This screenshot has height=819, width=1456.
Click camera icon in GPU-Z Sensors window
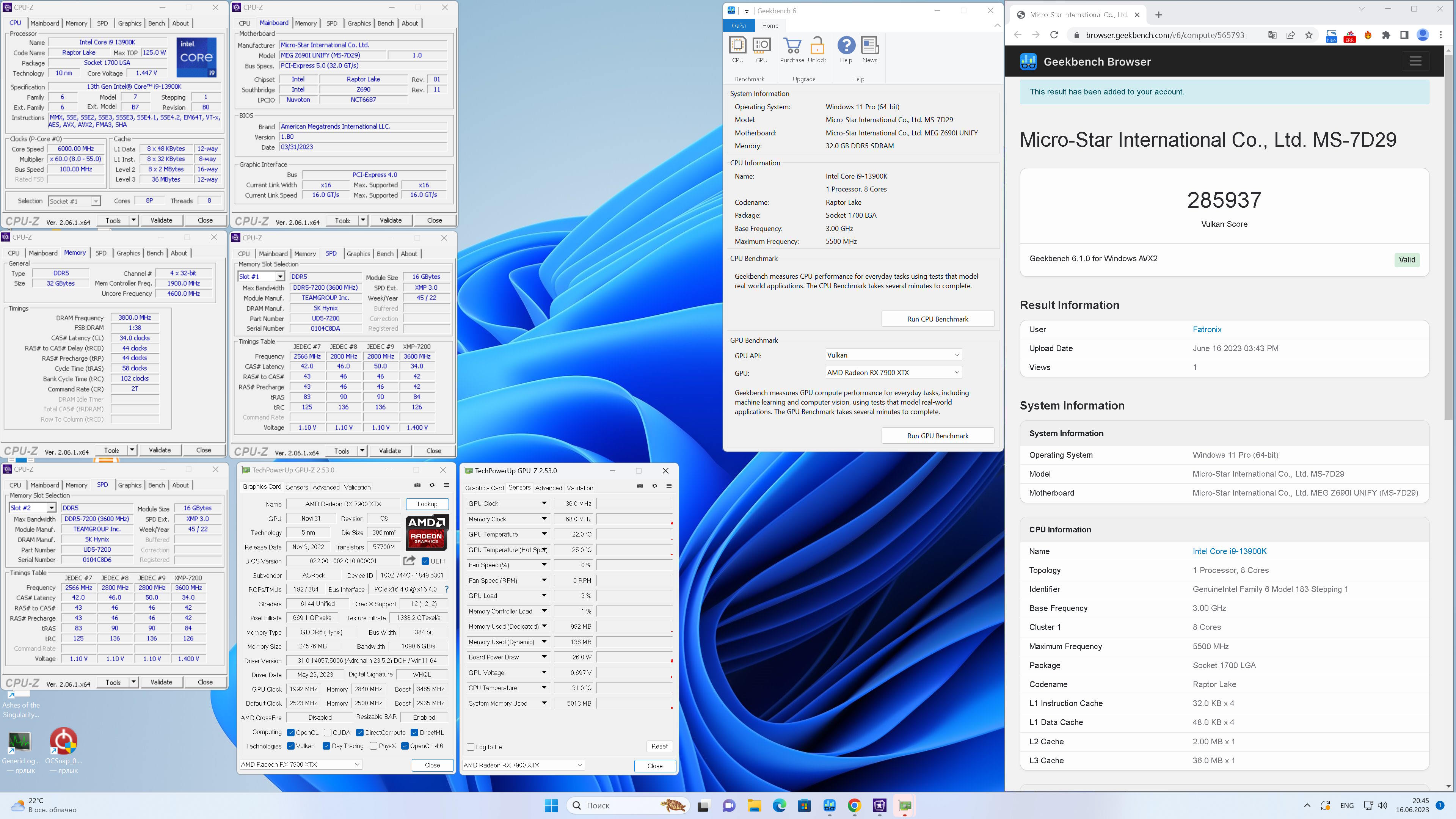[640, 486]
